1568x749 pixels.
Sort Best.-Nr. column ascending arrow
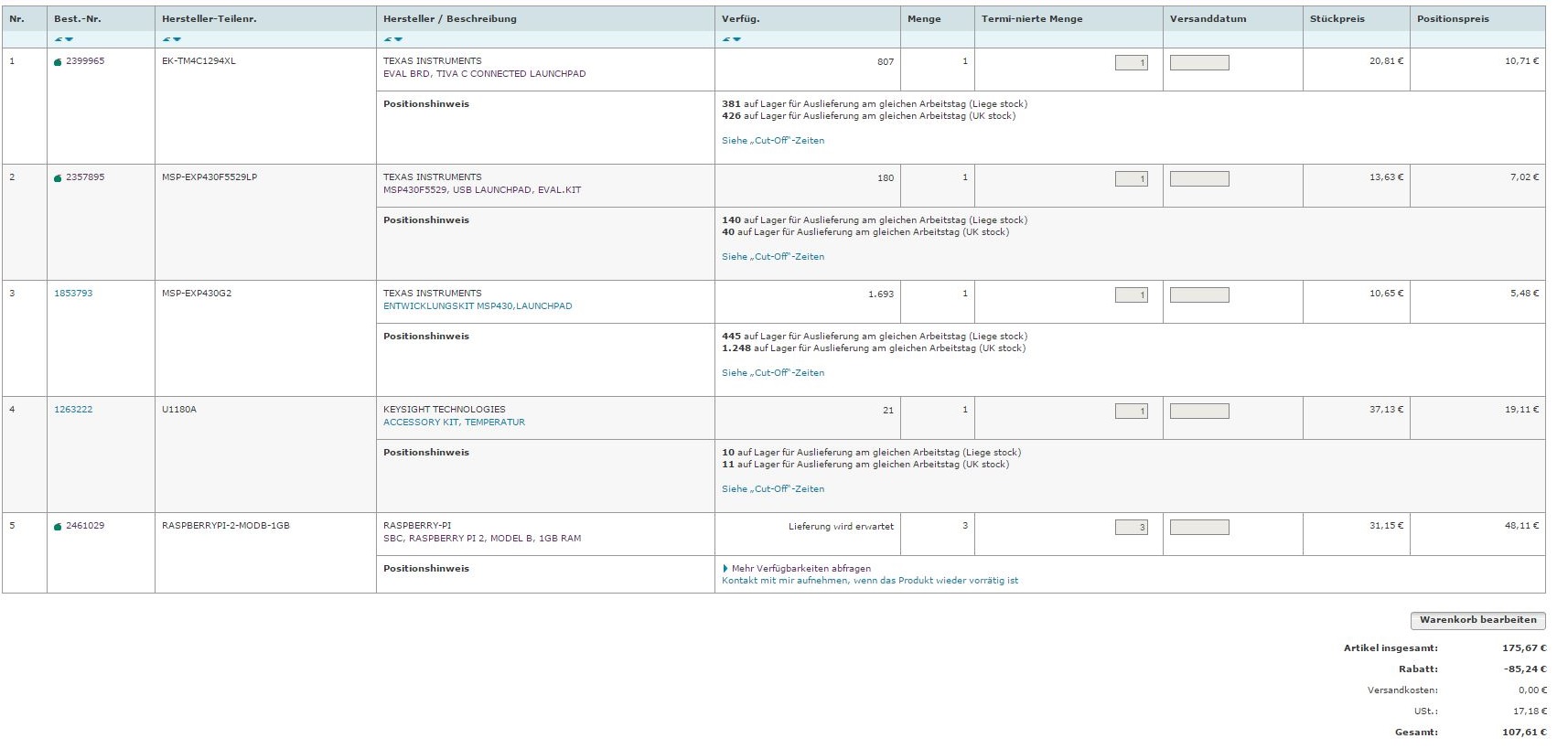click(59, 39)
